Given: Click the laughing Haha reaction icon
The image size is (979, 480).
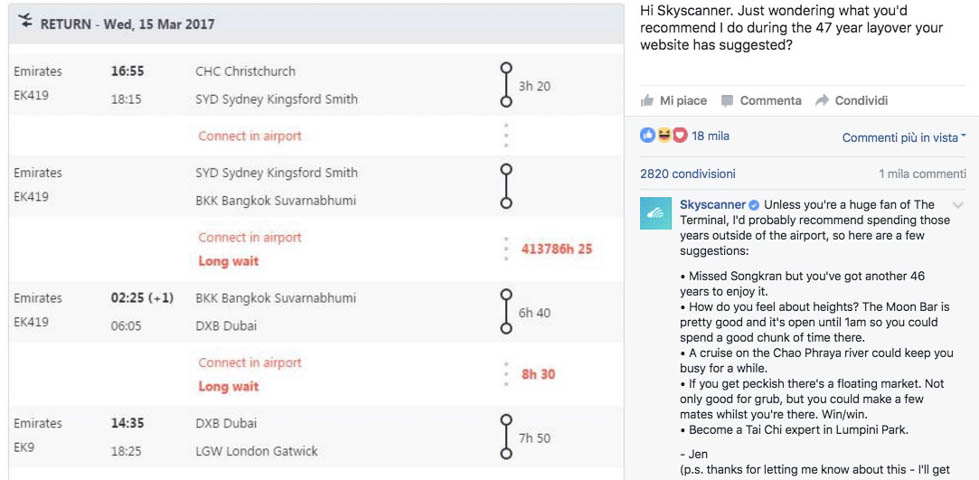Looking at the screenshot, I should 664,135.
